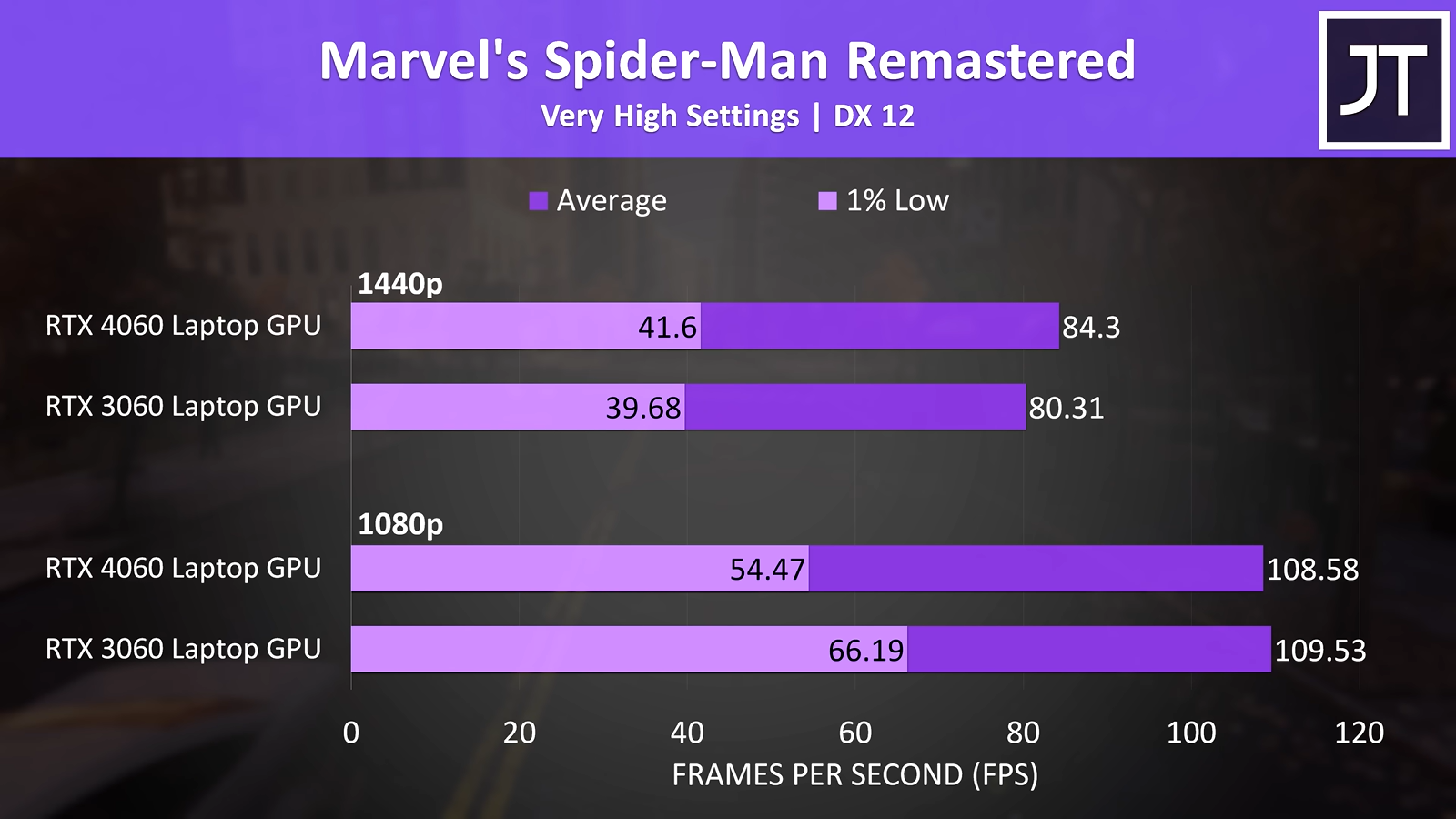
Task: Click the 54.47 value on the bar
Action: coord(767,570)
